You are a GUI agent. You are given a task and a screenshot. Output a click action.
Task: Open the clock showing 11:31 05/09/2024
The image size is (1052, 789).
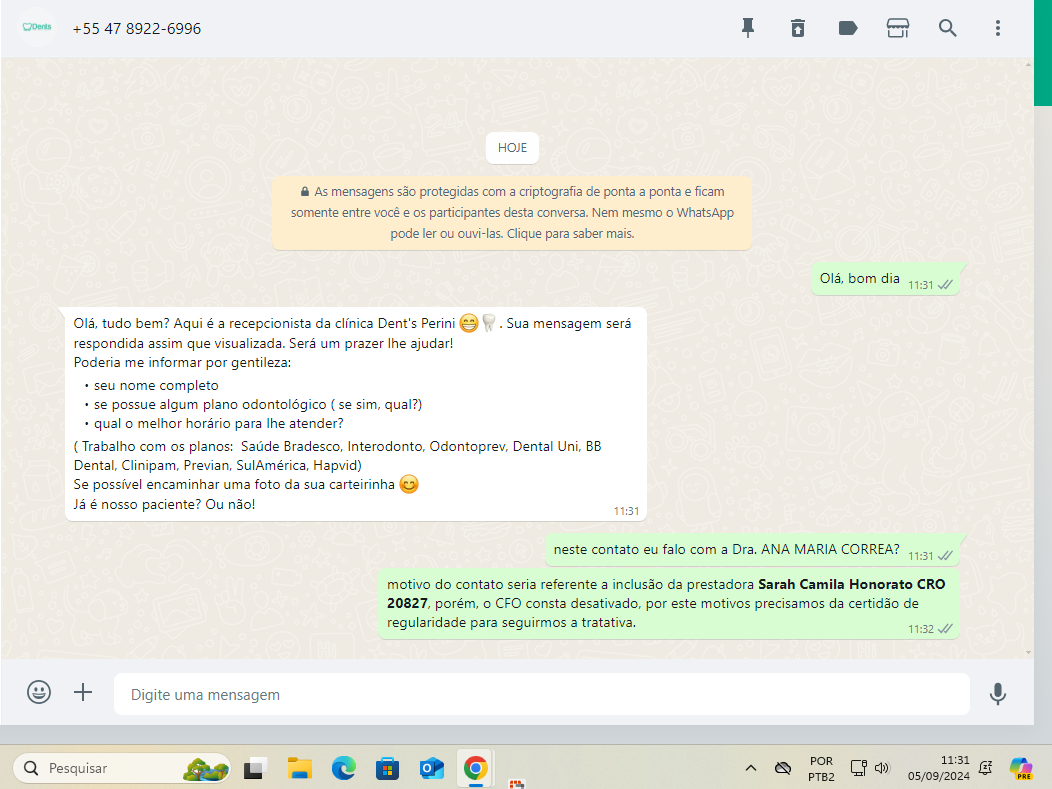pyautogui.click(x=939, y=768)
